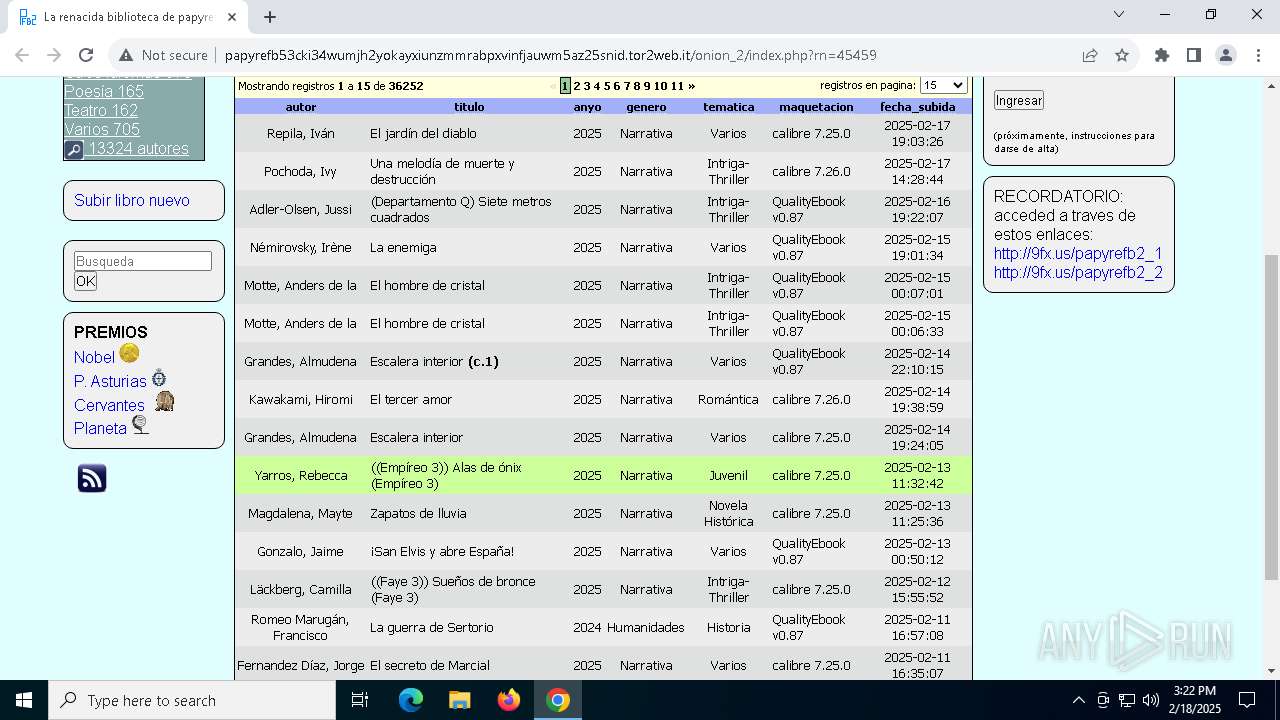The width and height of the screenshot is (1280, 720).
Task: Select title La guerra de Sertorio
Action: 432,627
